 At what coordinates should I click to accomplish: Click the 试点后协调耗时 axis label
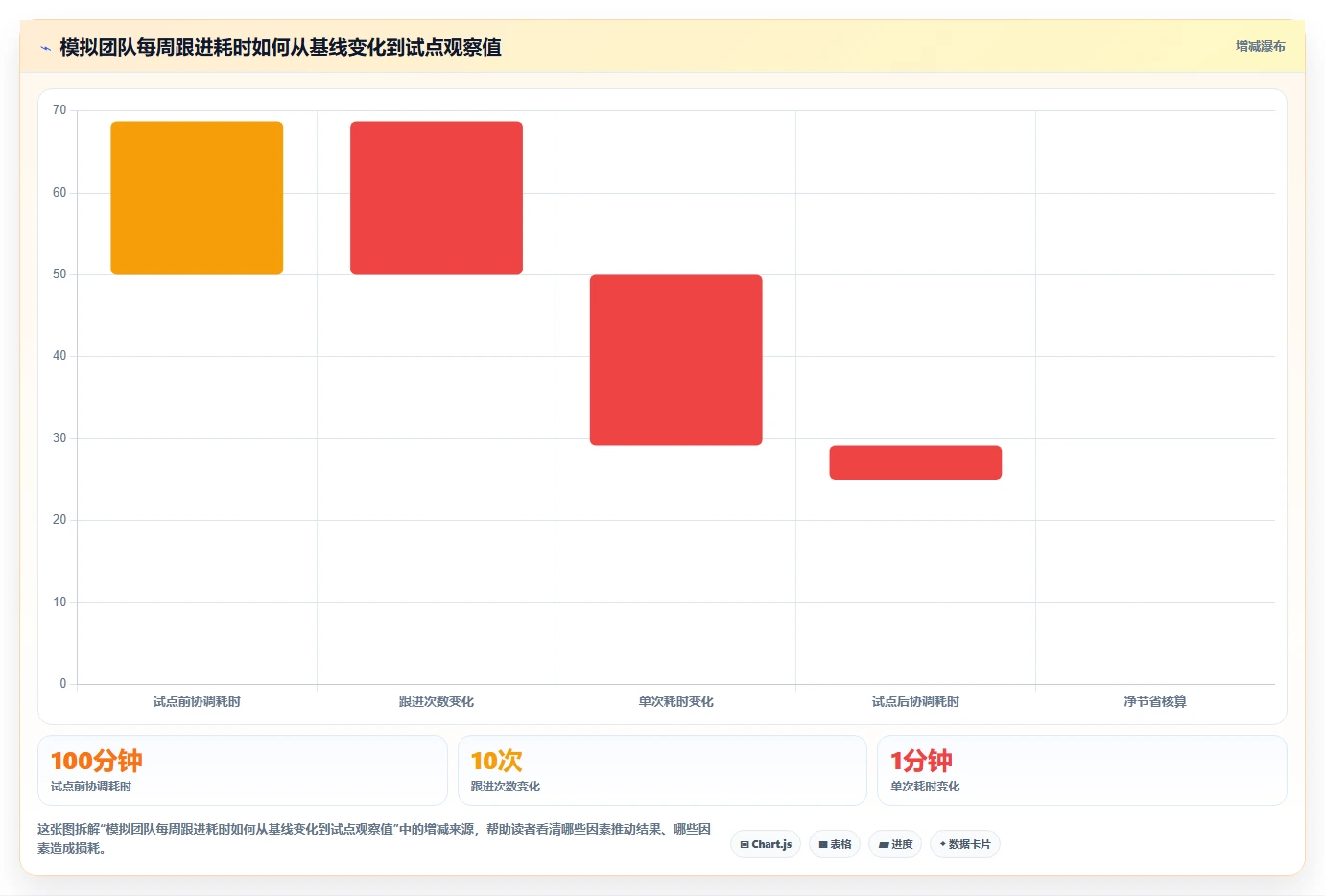pyautogui.click(x=915, y=701)
